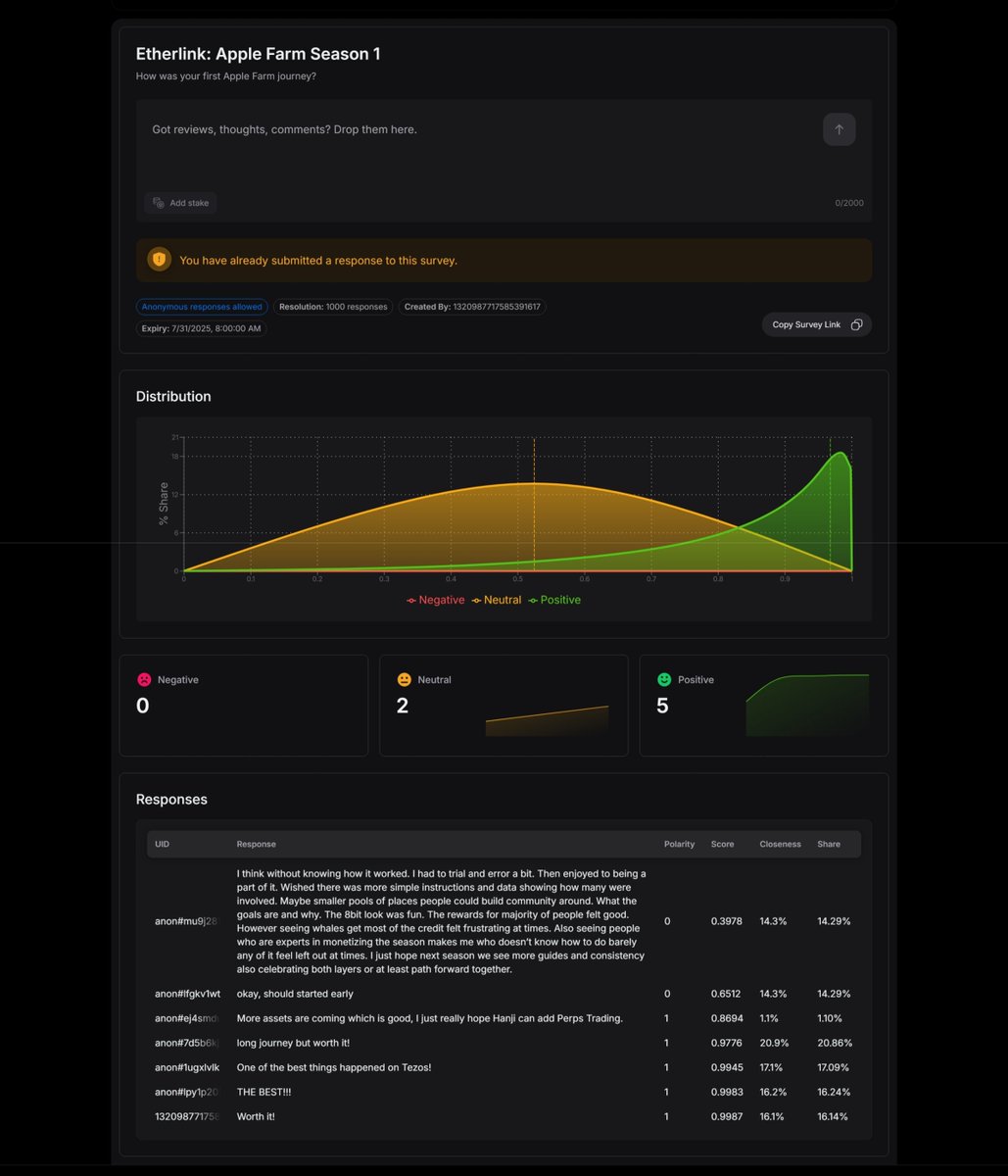
Task: Toggle the Negative series in chart legend
Action: (436, 600)
